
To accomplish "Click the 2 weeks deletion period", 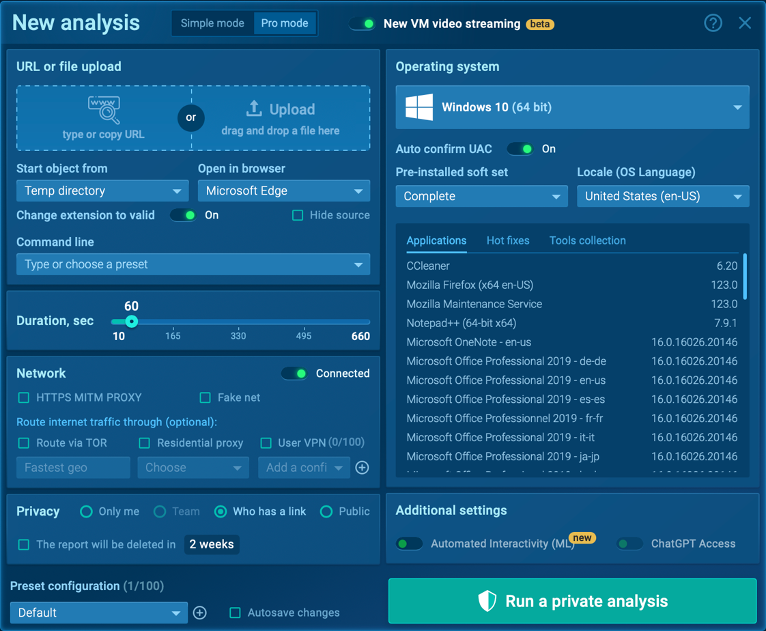I will [212, 544].
